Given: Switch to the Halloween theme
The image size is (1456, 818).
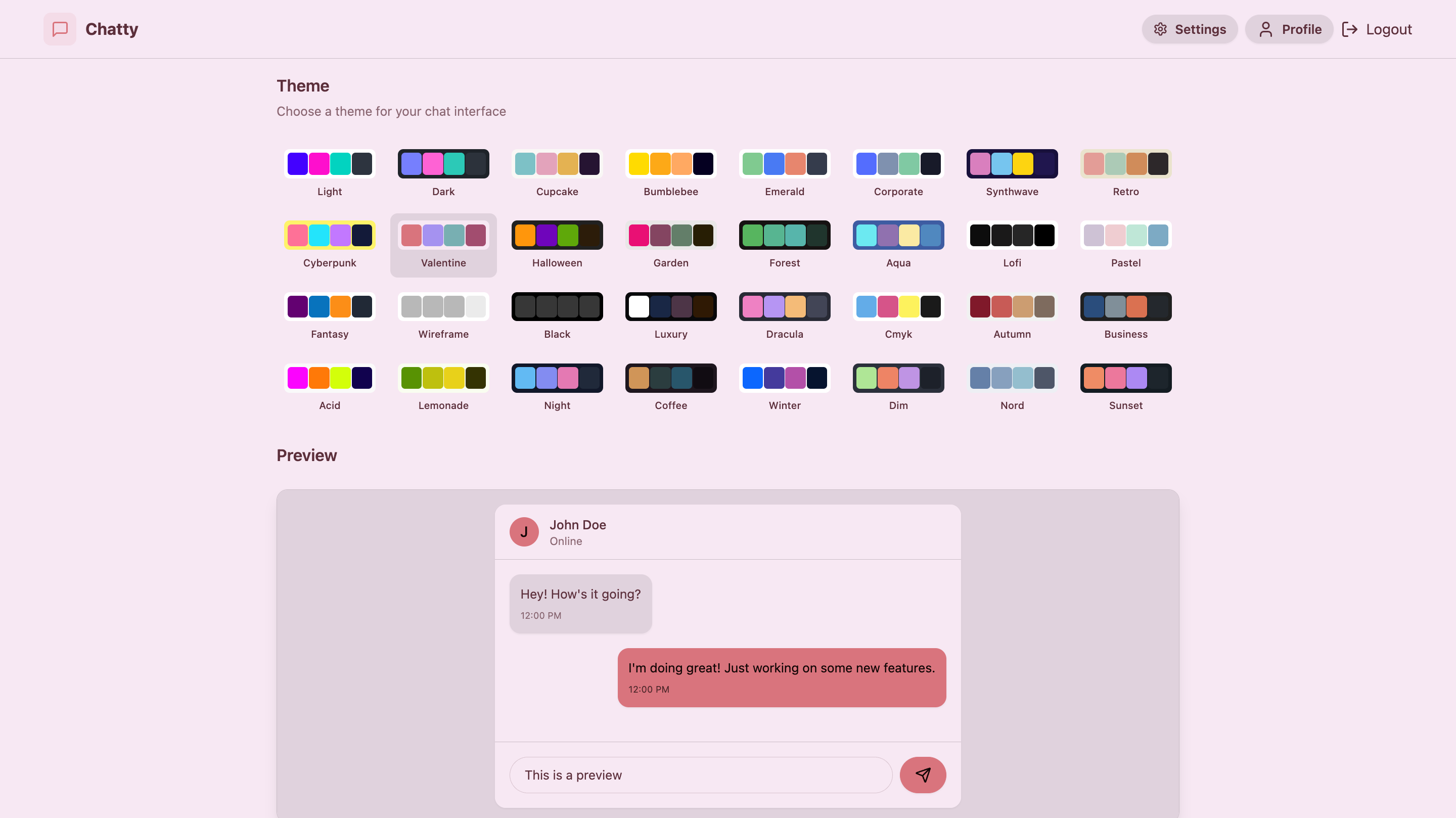Looking at the screenshot, I should pyautogui.click(x=557, y=245).
